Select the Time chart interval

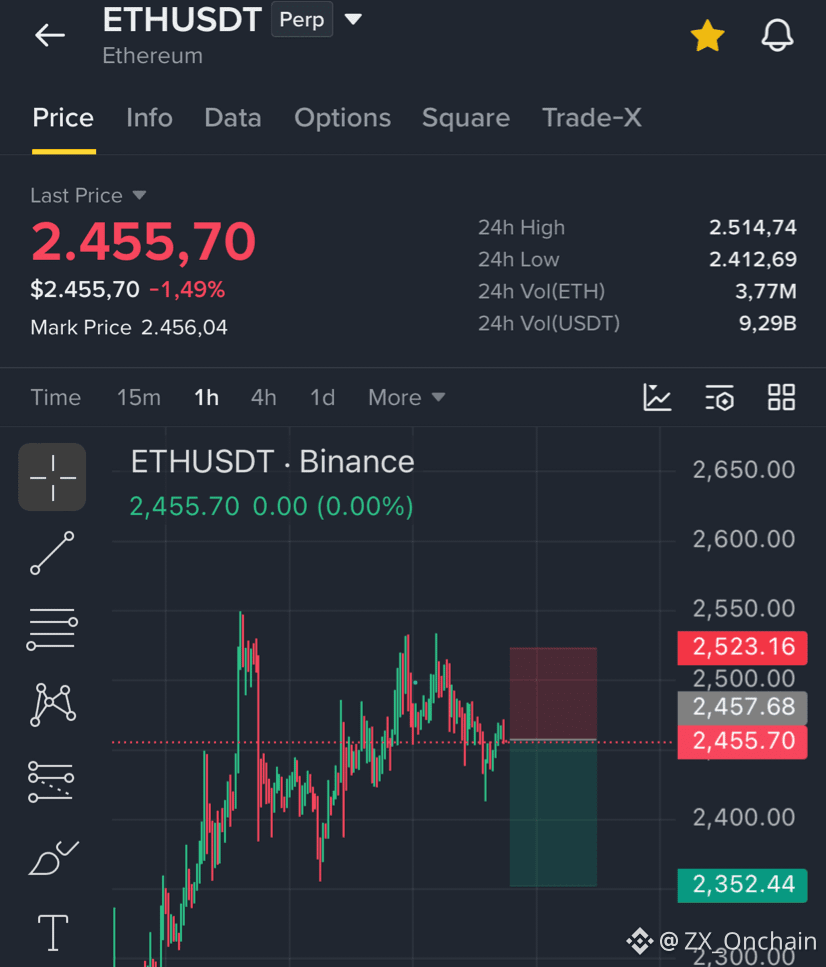(x=56, y=398)
